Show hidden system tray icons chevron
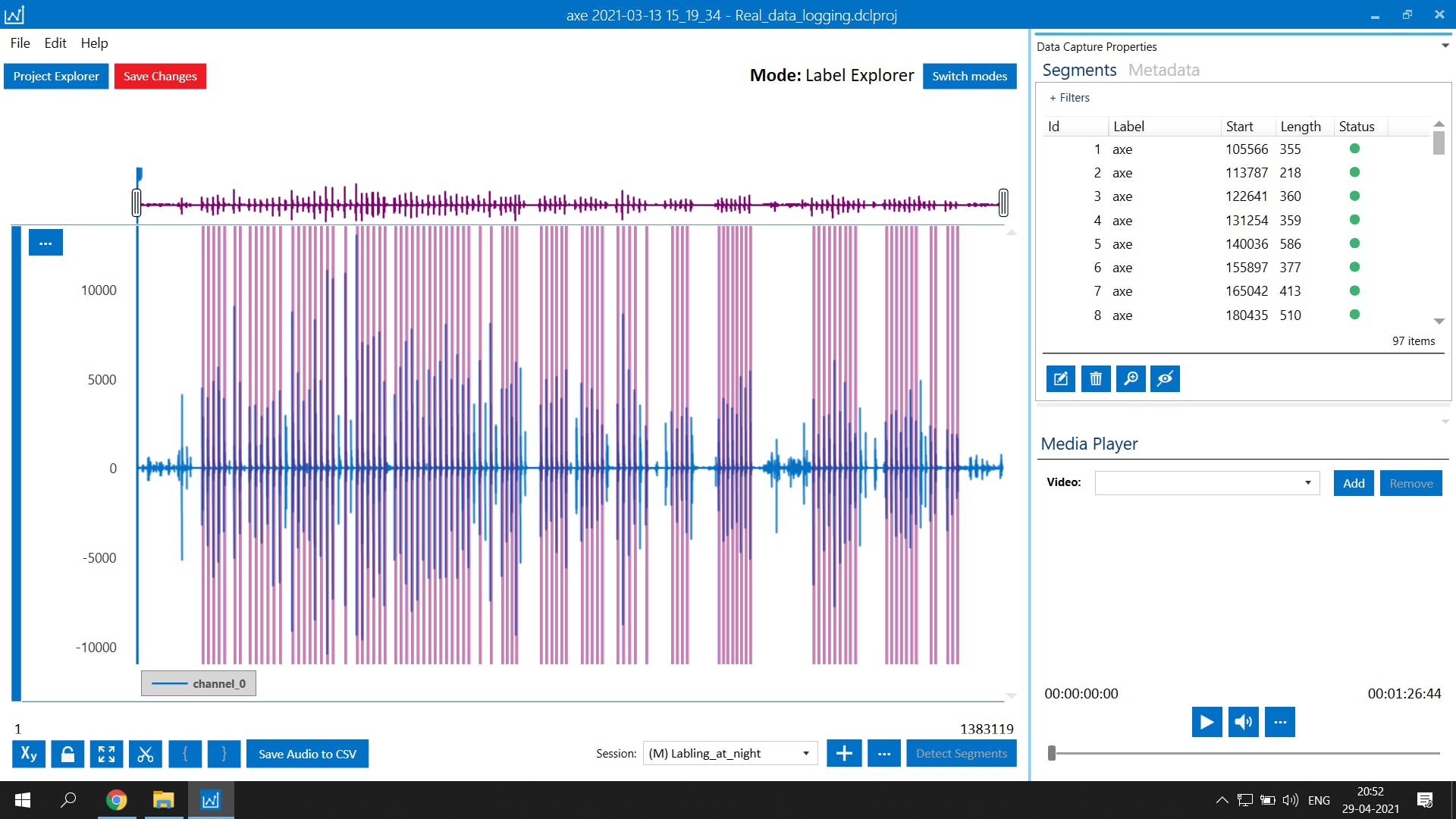The image size is (1456, 819). click(x=1222, y=800)
